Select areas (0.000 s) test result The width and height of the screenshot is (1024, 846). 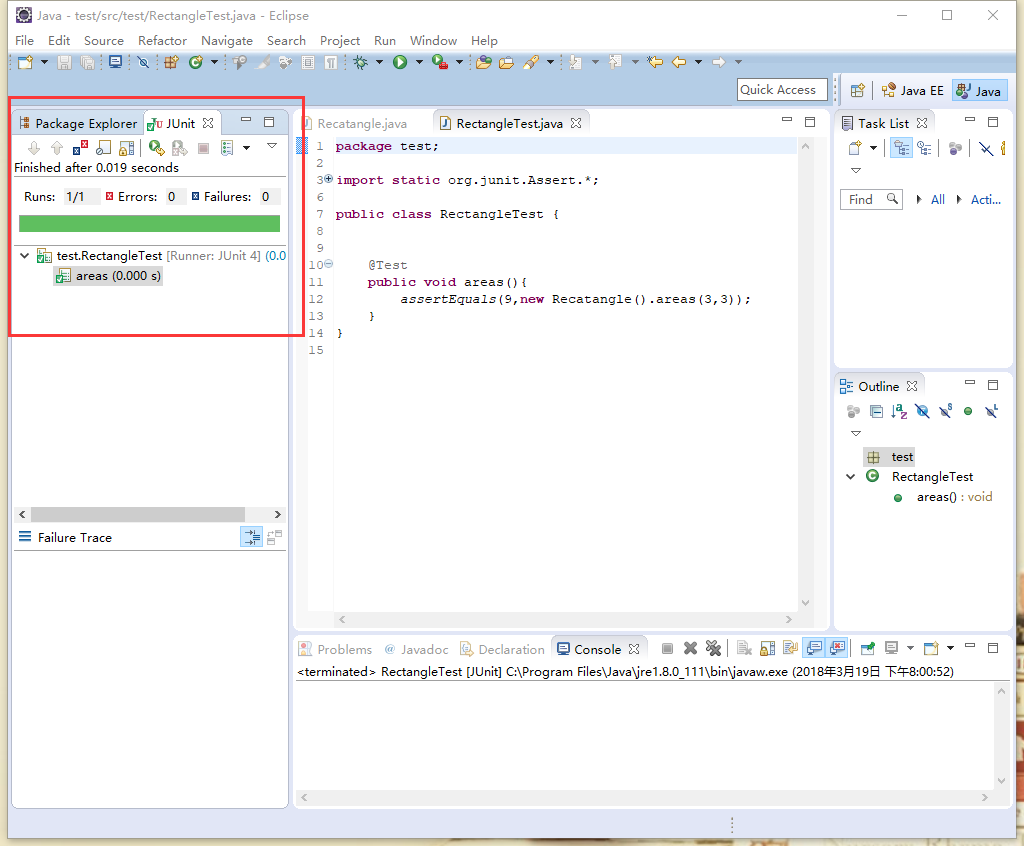click(x=108, y=276)
